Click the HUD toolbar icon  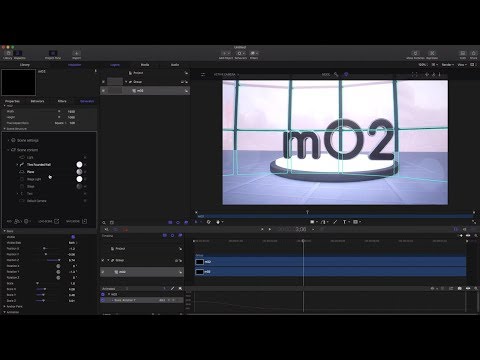click(x=463, y=53)
